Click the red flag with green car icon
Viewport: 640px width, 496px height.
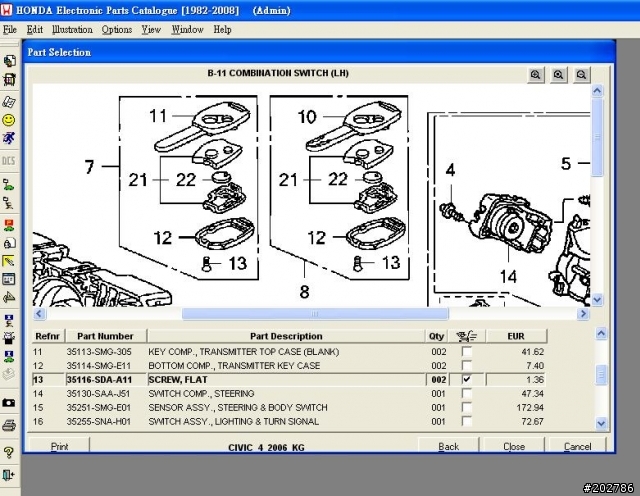[x=9, y=225]
